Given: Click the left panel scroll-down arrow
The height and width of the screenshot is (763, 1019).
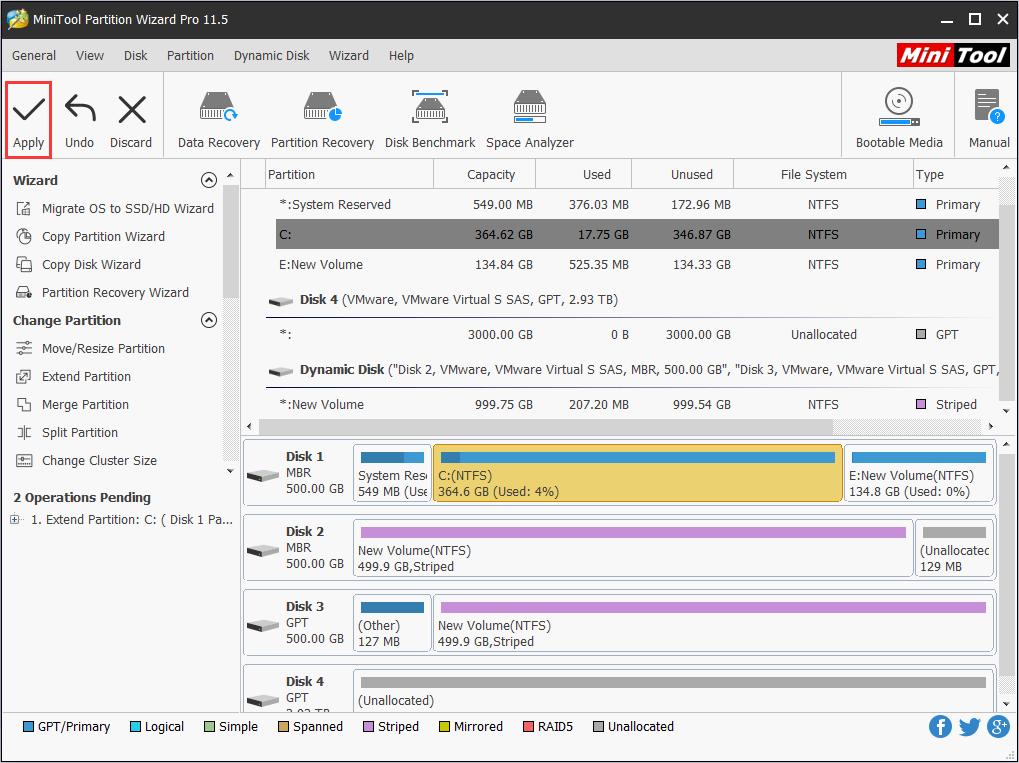Looking at the screenshot, I should [x=230, y=471].
